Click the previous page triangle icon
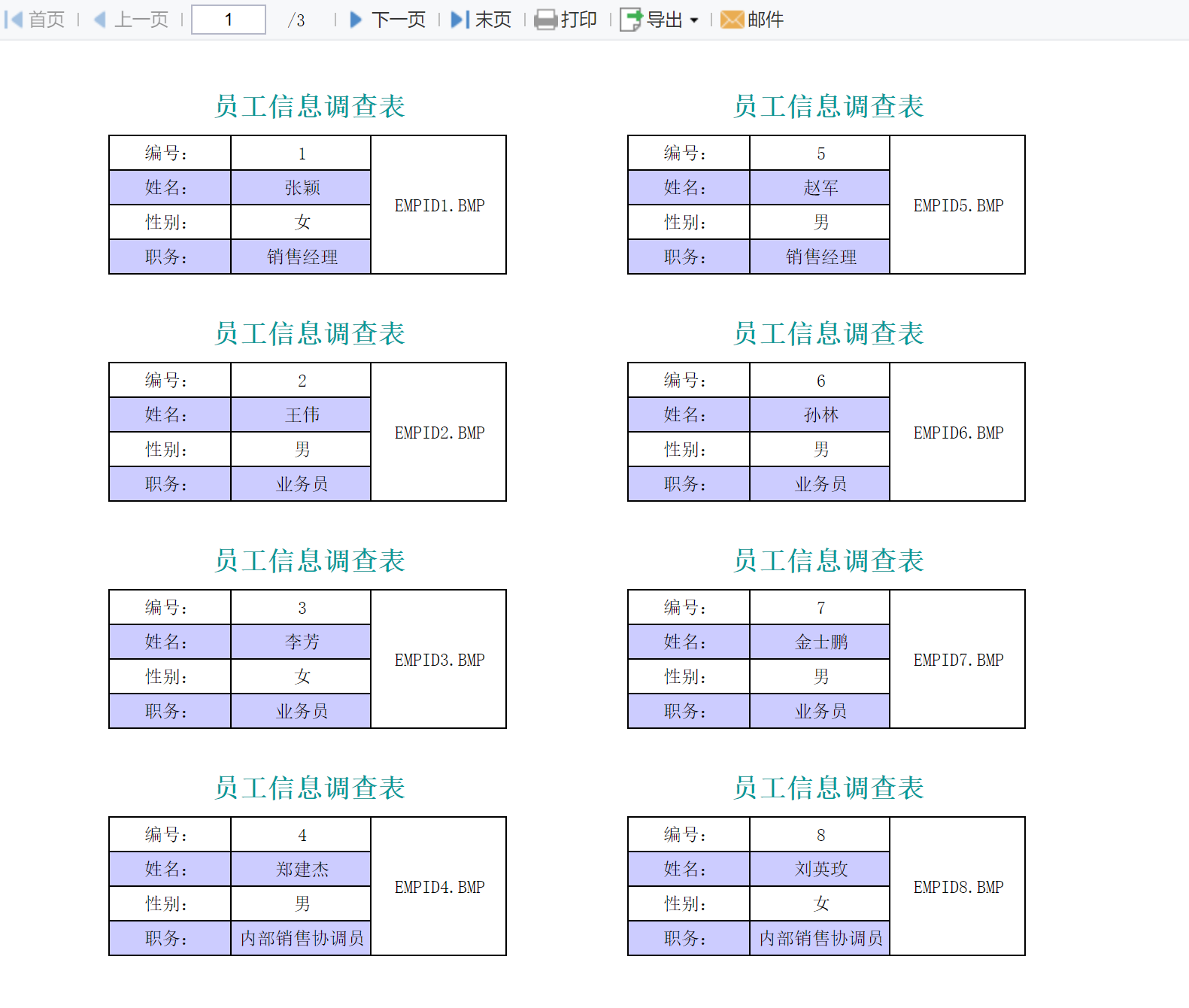Image resolution: width=1189 pixels, height=1008 pixels. click(99, 20)
